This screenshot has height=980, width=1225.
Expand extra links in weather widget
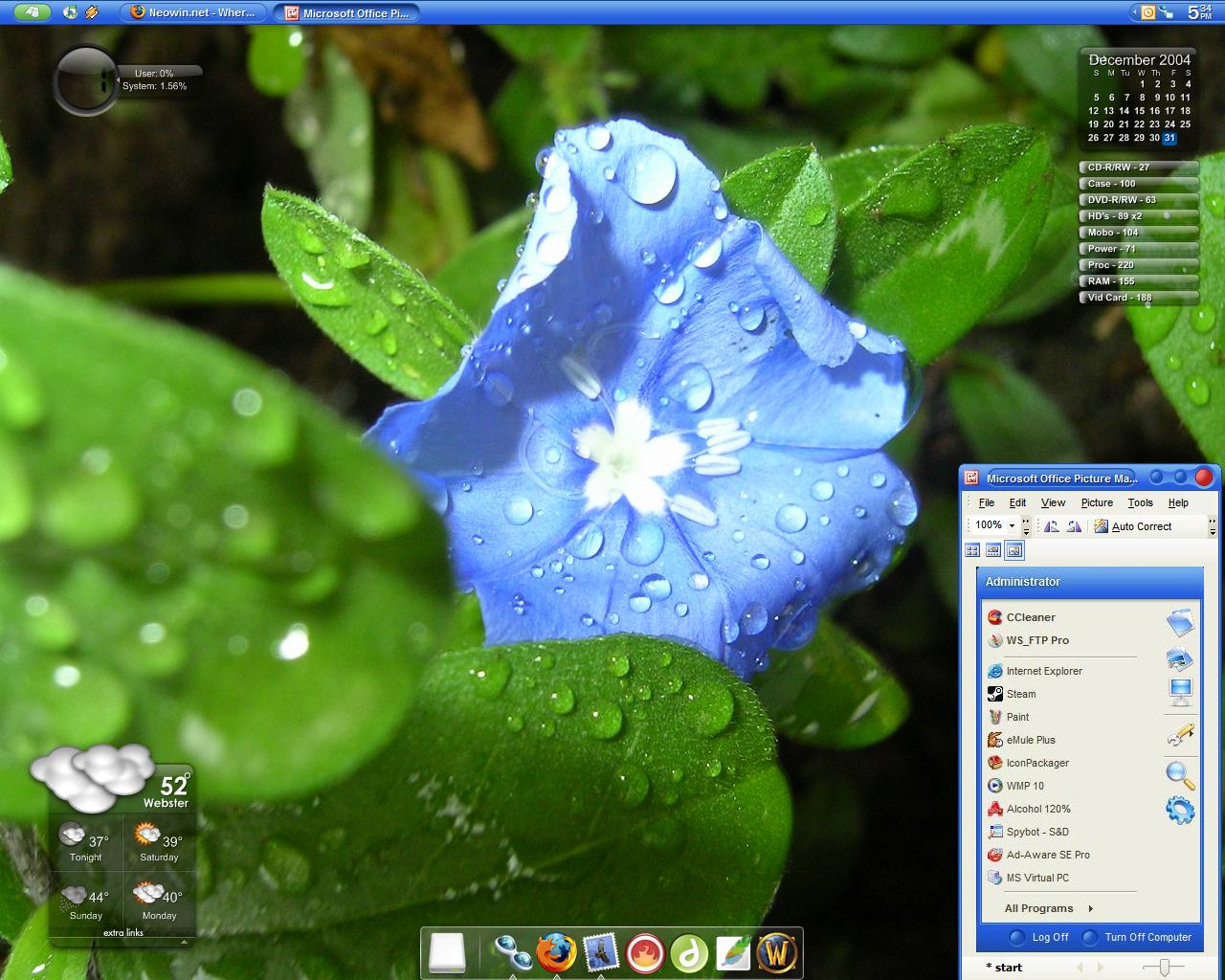click(x=123, y=933)
